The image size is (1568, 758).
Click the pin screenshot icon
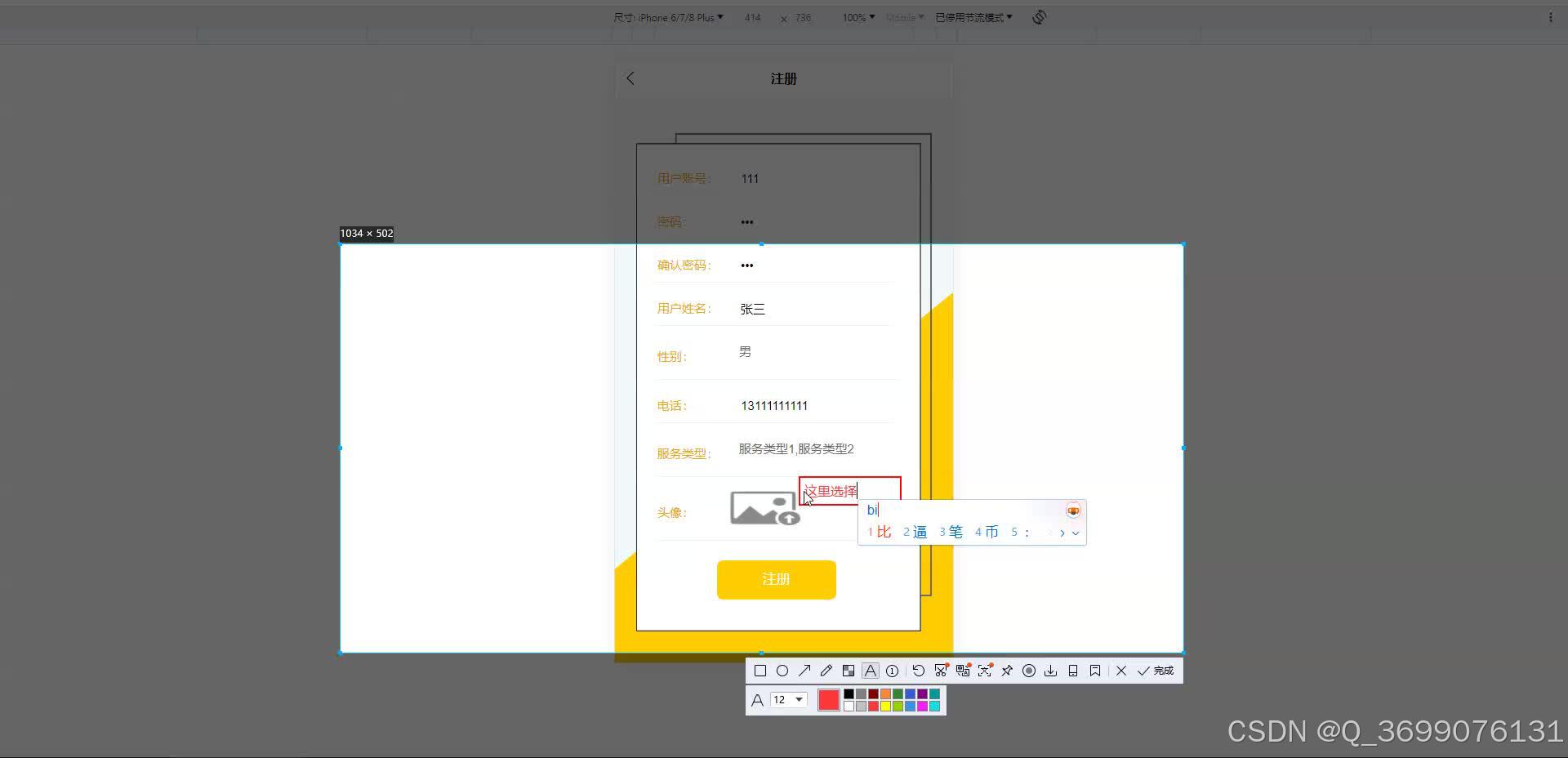(1007, 671)
